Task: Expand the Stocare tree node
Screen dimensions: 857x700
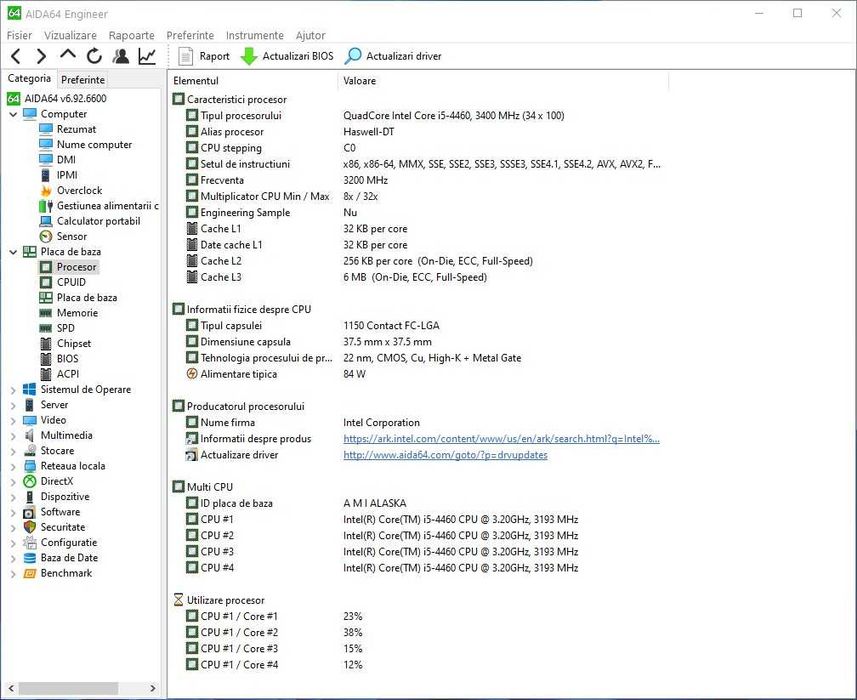Action: [13, 451]
